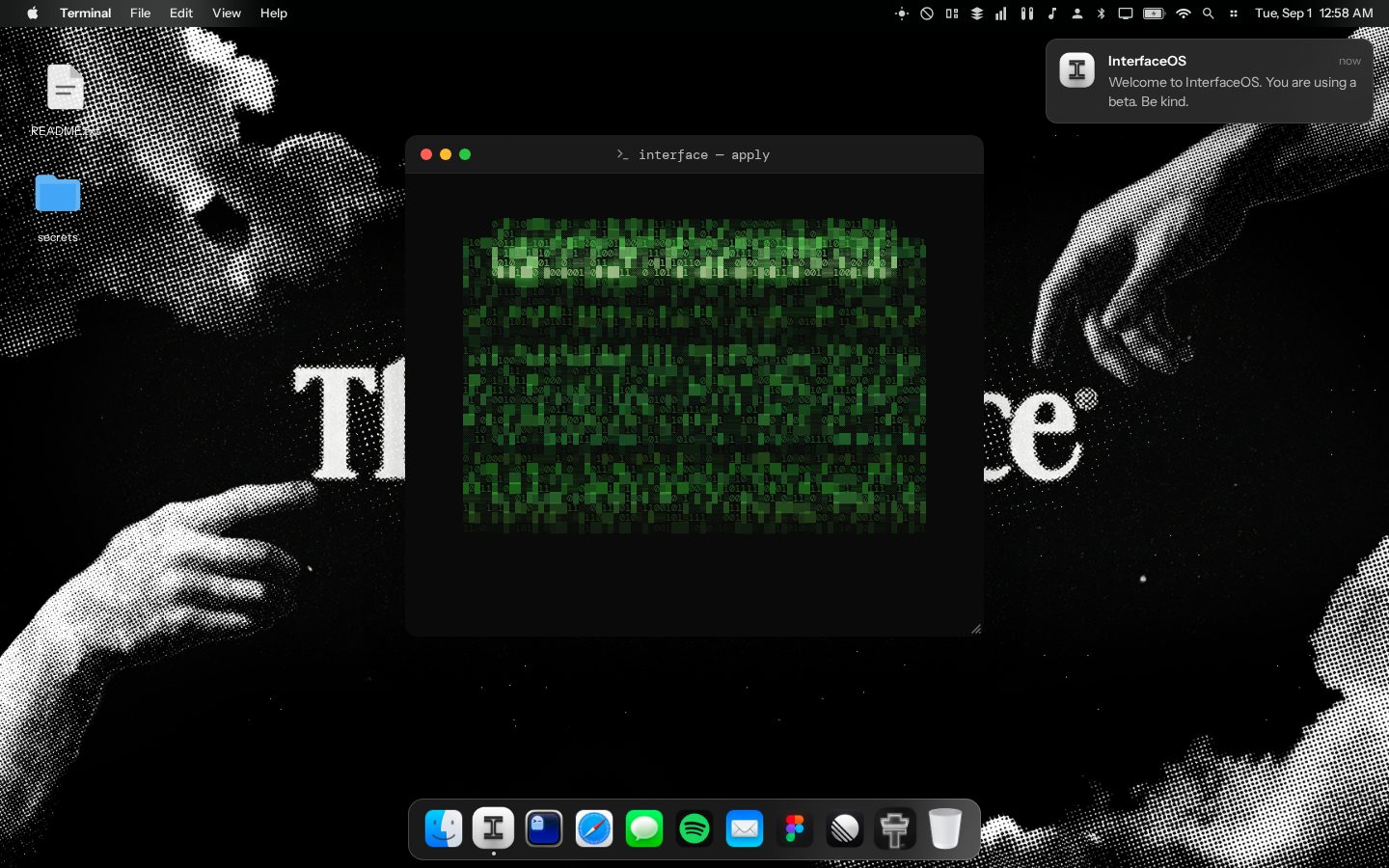Click the Apple logo menu

32,14
